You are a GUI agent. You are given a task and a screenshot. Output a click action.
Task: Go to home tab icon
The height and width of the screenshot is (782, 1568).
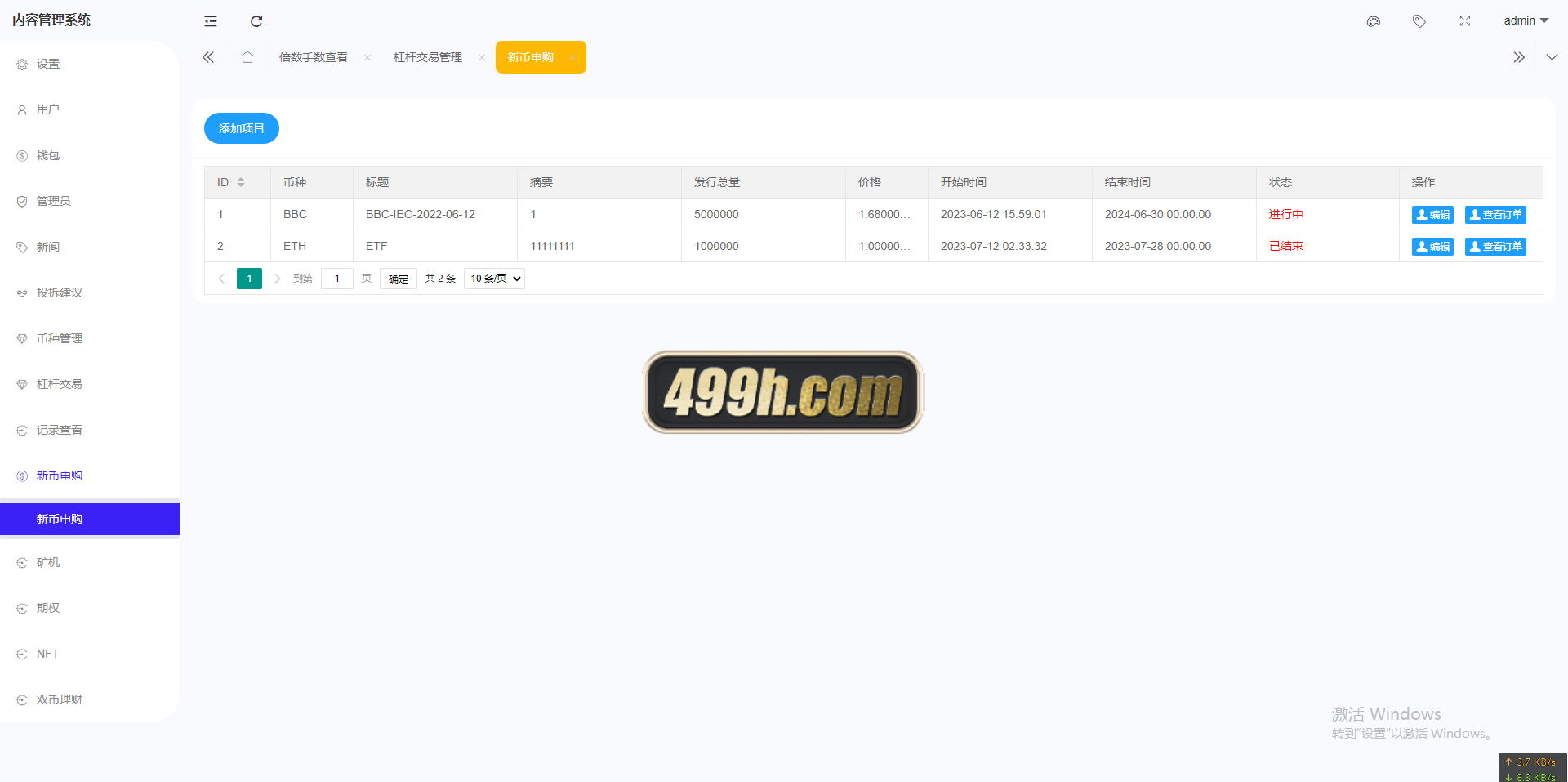[247, 57]
